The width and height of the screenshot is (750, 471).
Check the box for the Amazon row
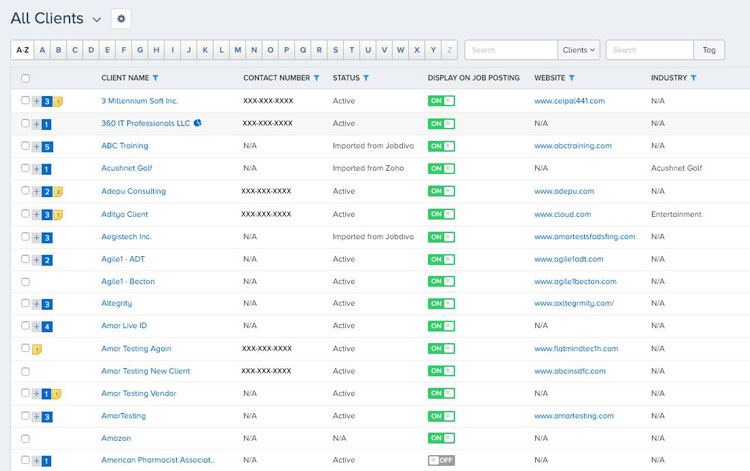pyautogui.click(x=25, y=439)
